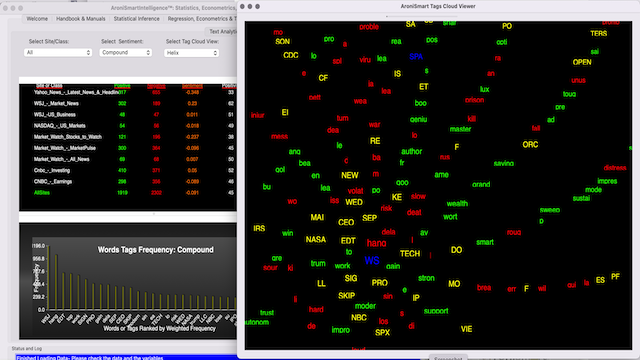Select the Text Analytics sub-tab
640x360 pixels.
[x=222, y=31]
